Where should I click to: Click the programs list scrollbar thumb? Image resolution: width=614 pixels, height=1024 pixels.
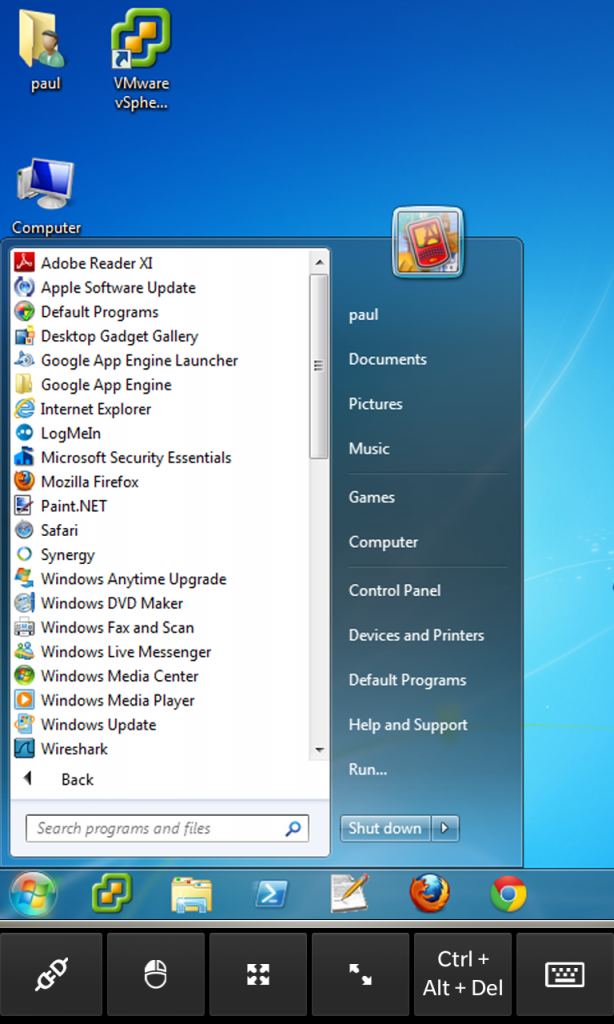pyautogui.click(x=319, y=366)
